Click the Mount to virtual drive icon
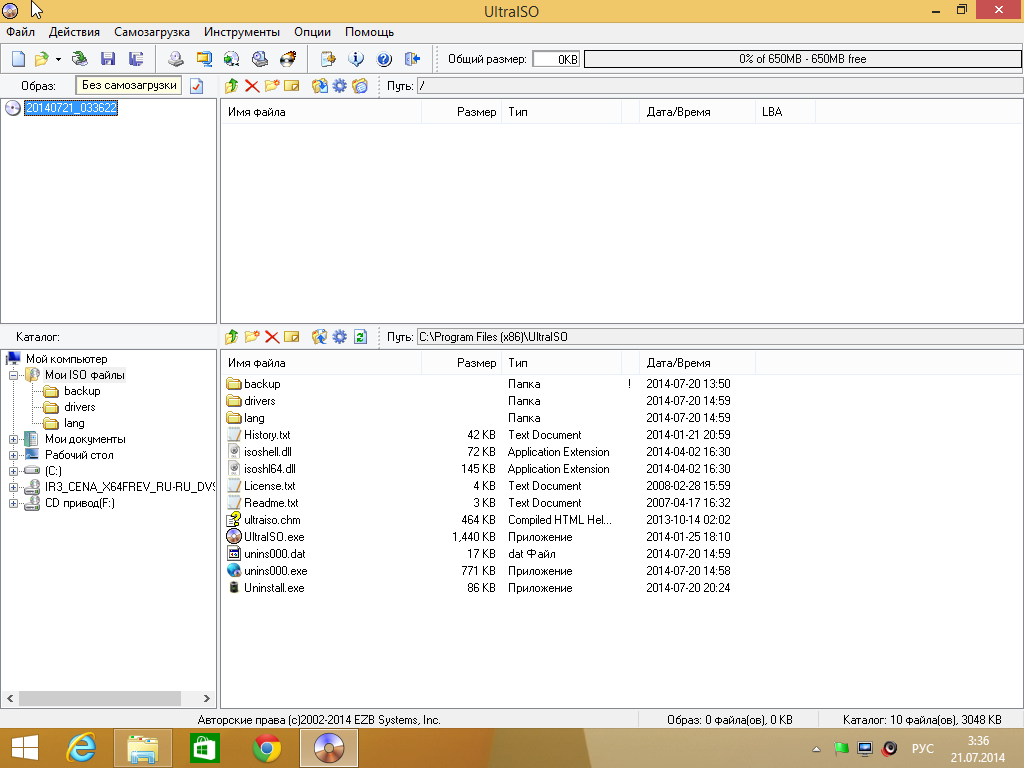This screenshot has width=1024, height=768. click(x=260, y=59)
